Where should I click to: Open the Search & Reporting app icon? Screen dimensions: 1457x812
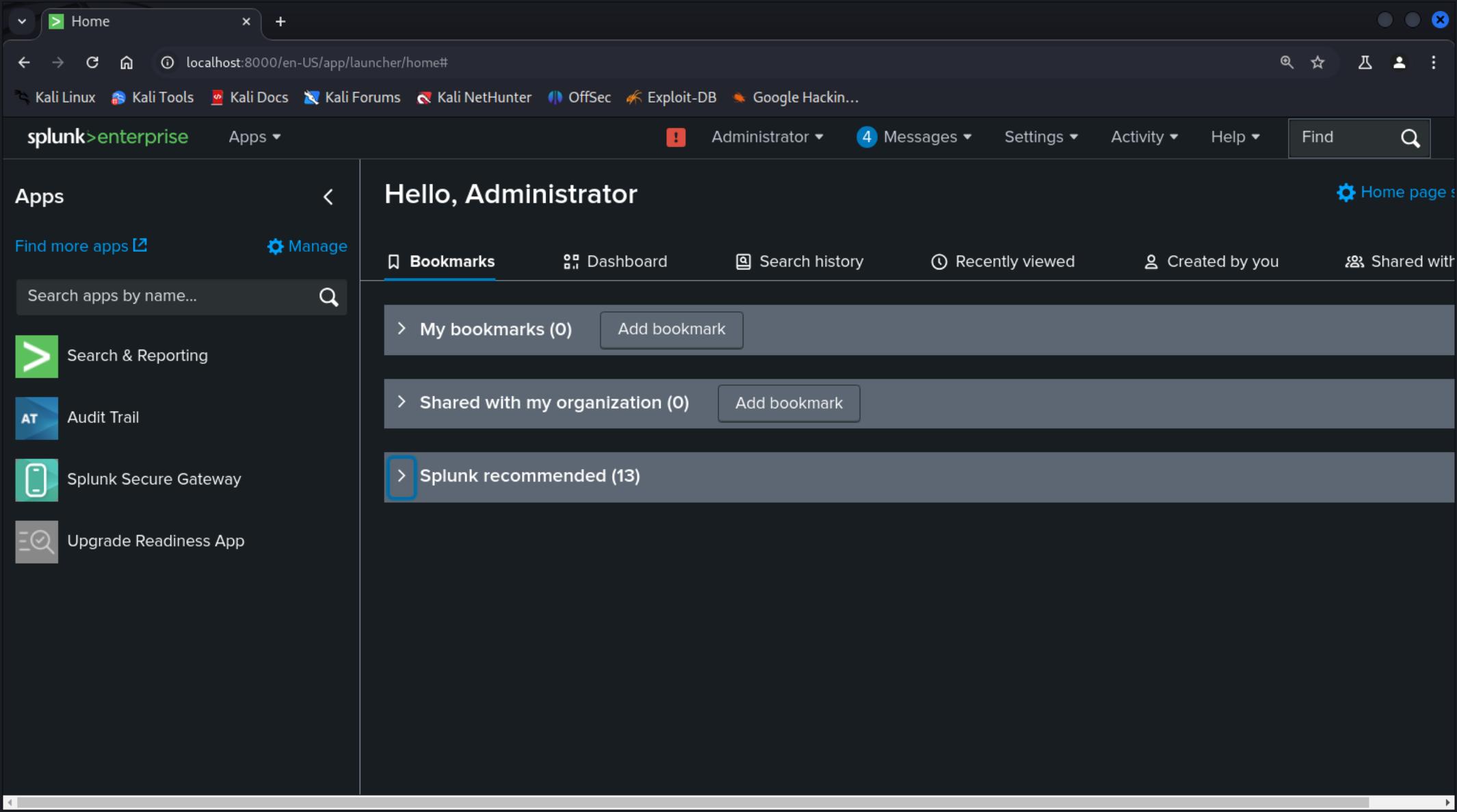(36, 356)
